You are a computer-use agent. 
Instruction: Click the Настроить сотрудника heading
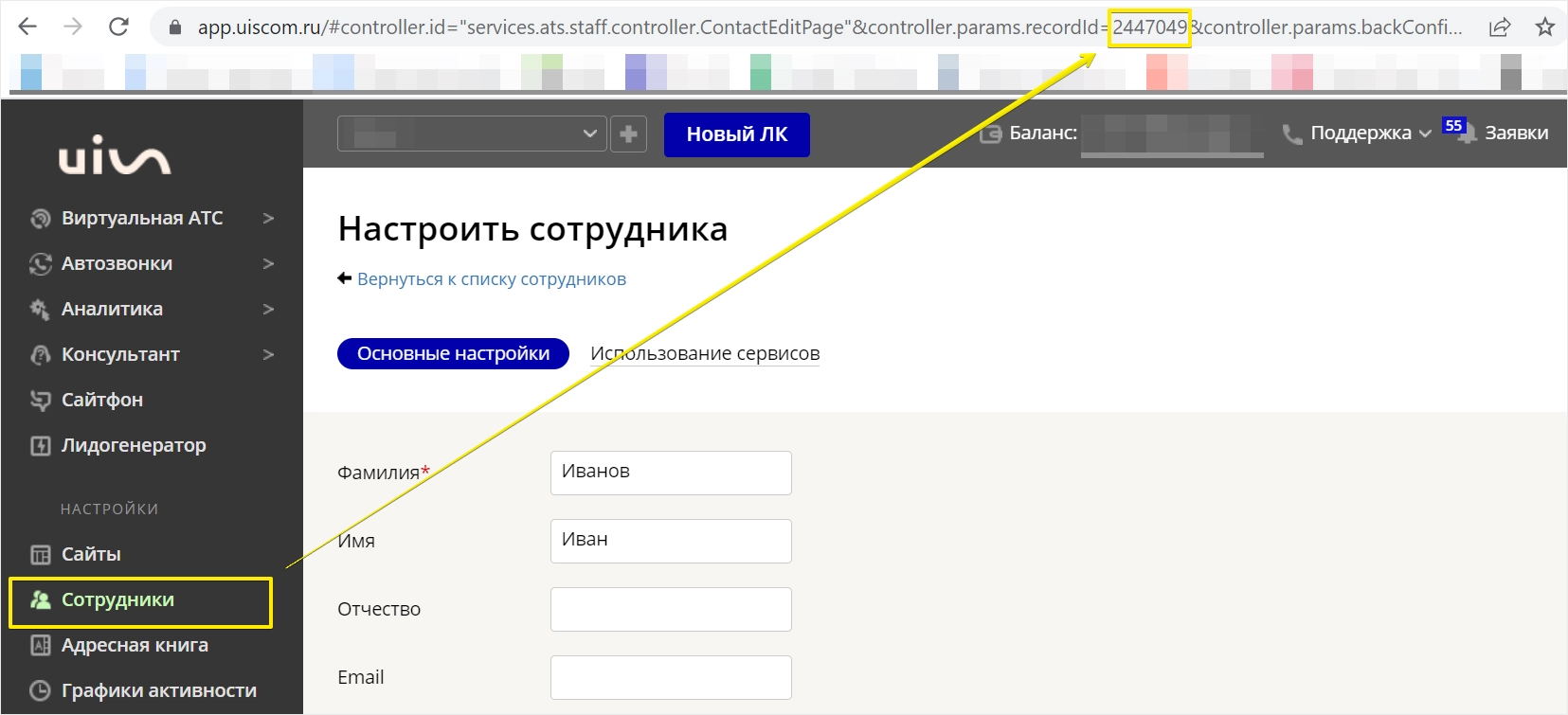click(532, 229)
